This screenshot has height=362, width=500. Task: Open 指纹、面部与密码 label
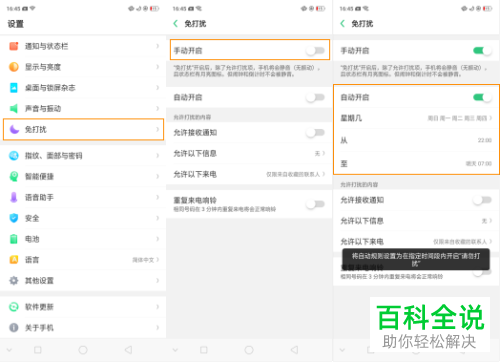pyautogui.click(x=54, y=156)
